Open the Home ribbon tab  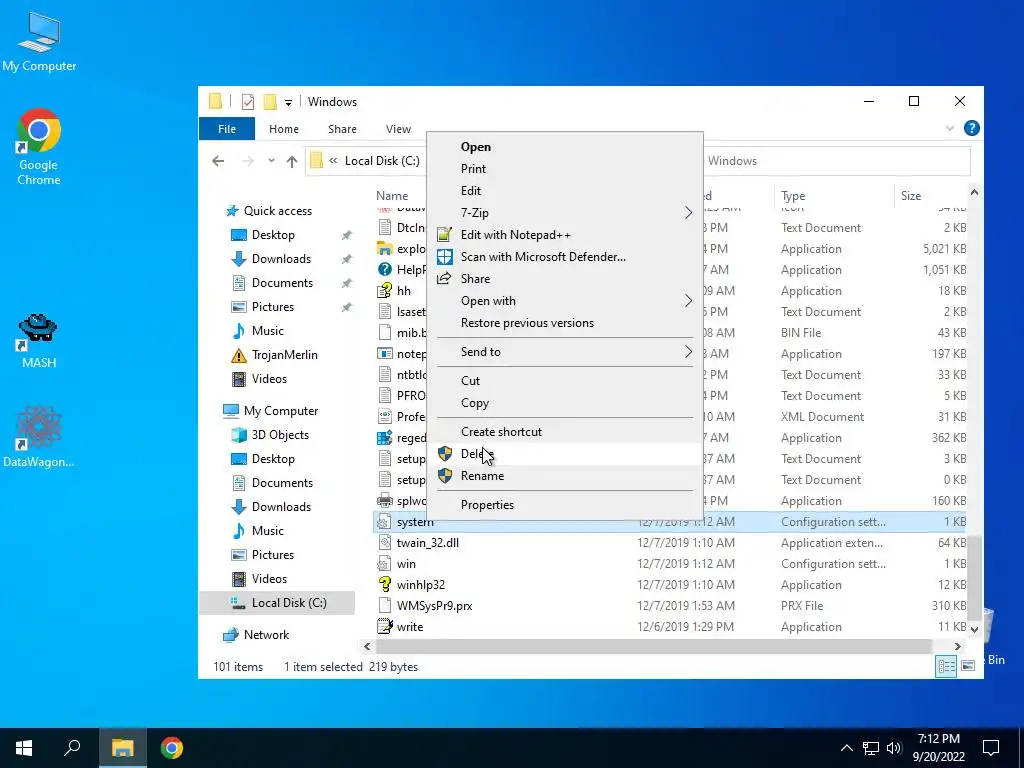click(283, 129)
